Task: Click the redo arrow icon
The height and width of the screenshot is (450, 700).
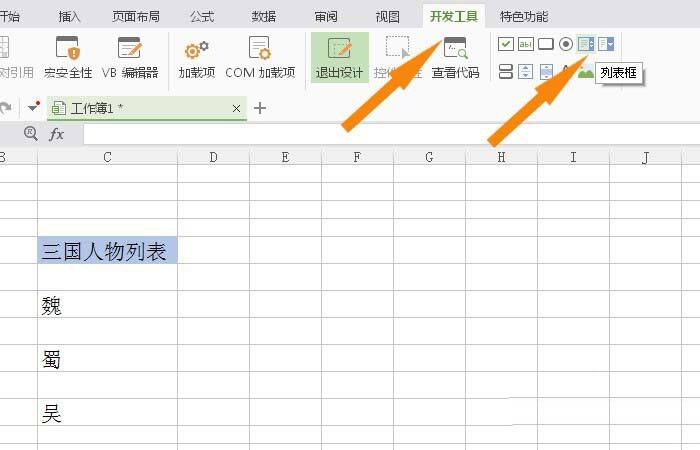Action: click(5, 108)
